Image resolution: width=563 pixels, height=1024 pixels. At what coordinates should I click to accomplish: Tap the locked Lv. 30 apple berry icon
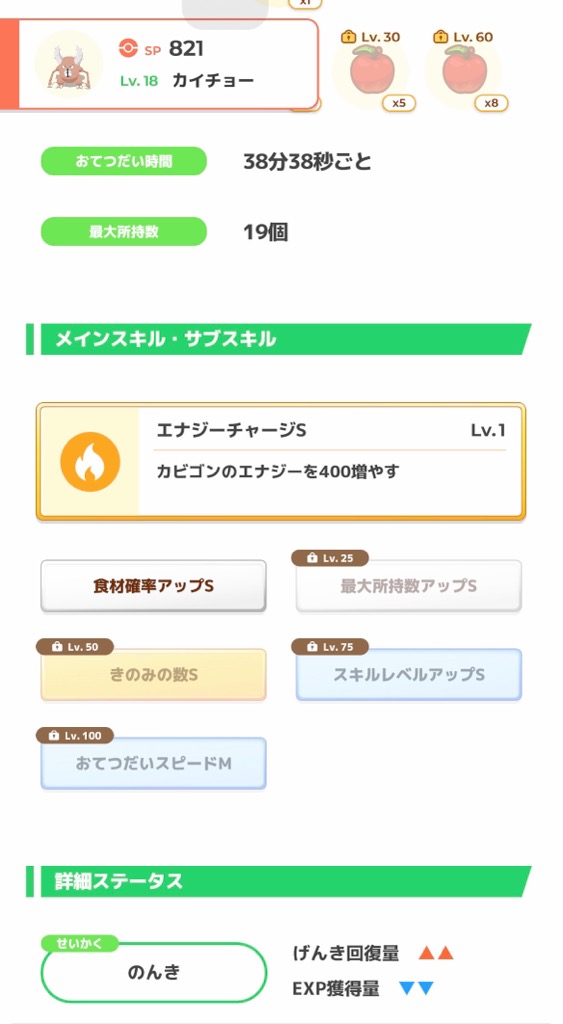(370, 70)
